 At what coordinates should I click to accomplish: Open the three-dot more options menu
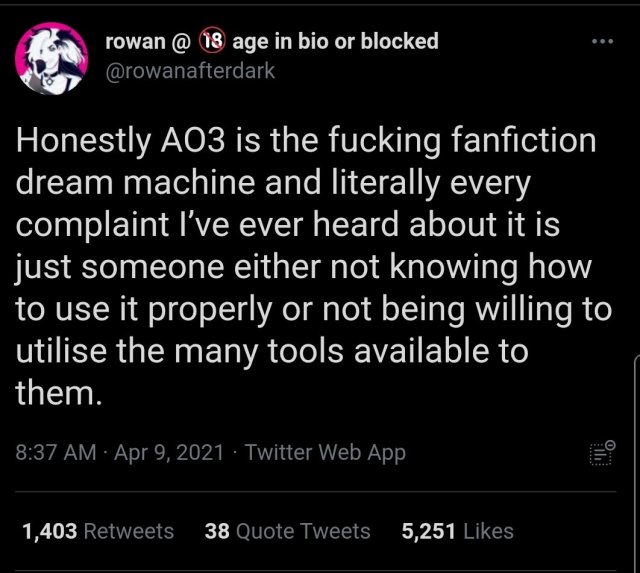[x=600, y=42]
